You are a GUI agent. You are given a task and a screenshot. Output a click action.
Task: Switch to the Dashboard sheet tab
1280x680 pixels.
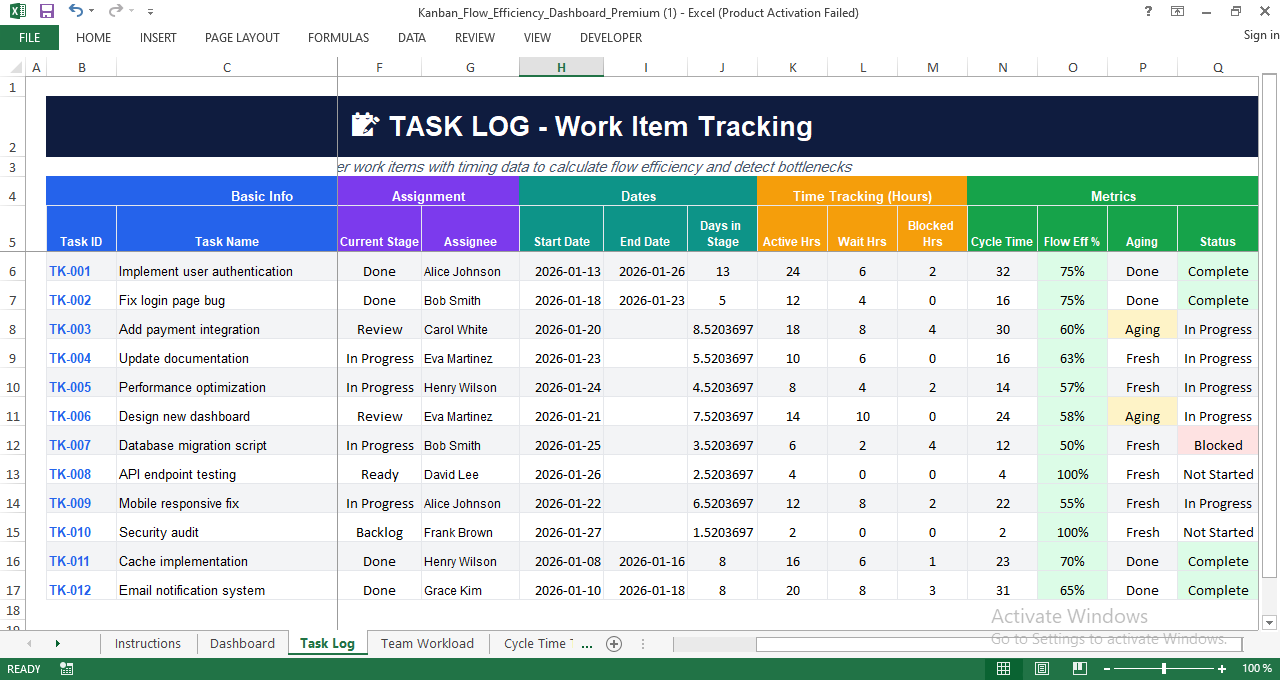pyautogui.click(x=242, y=644)
